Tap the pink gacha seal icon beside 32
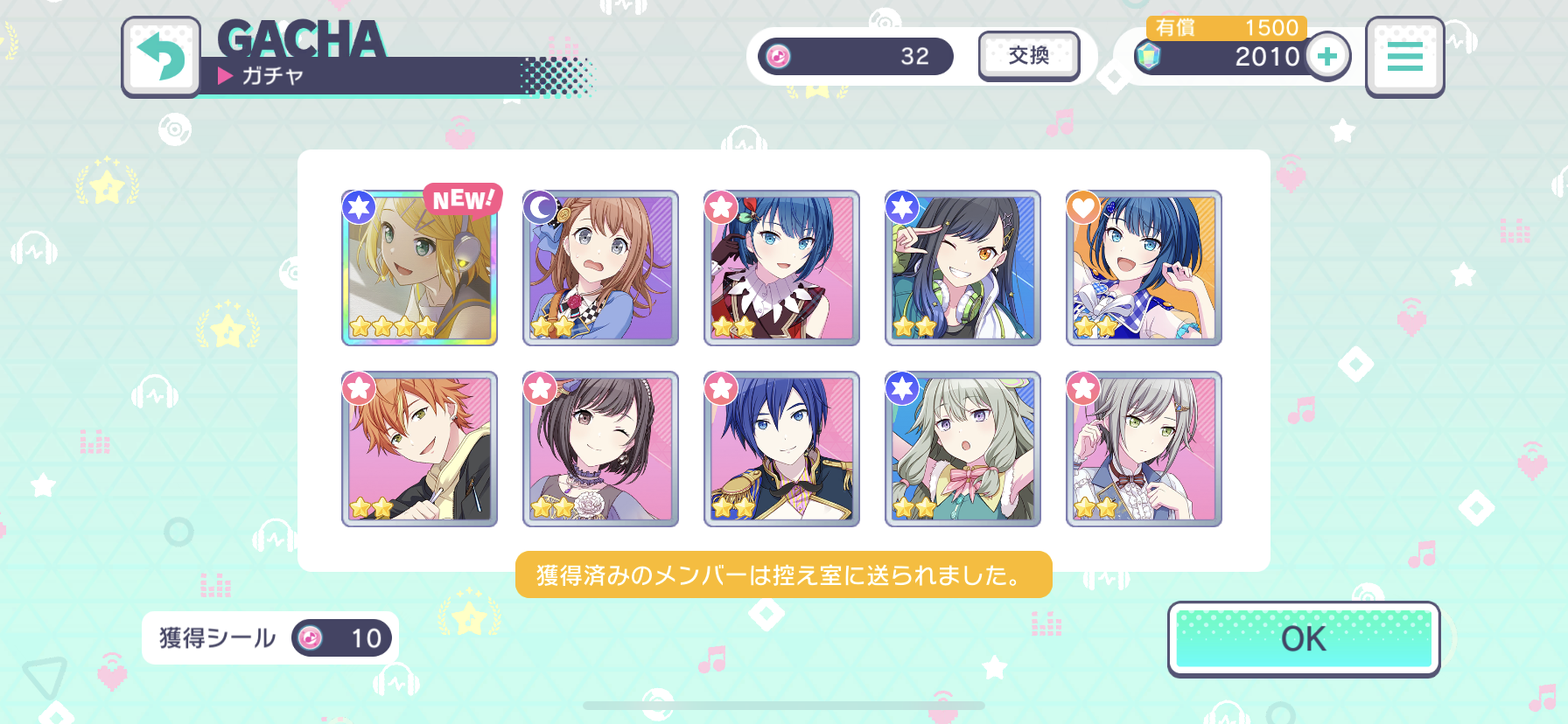Image resolution: width=1568 pixels, height=724 pixels. tap(778, 56)
